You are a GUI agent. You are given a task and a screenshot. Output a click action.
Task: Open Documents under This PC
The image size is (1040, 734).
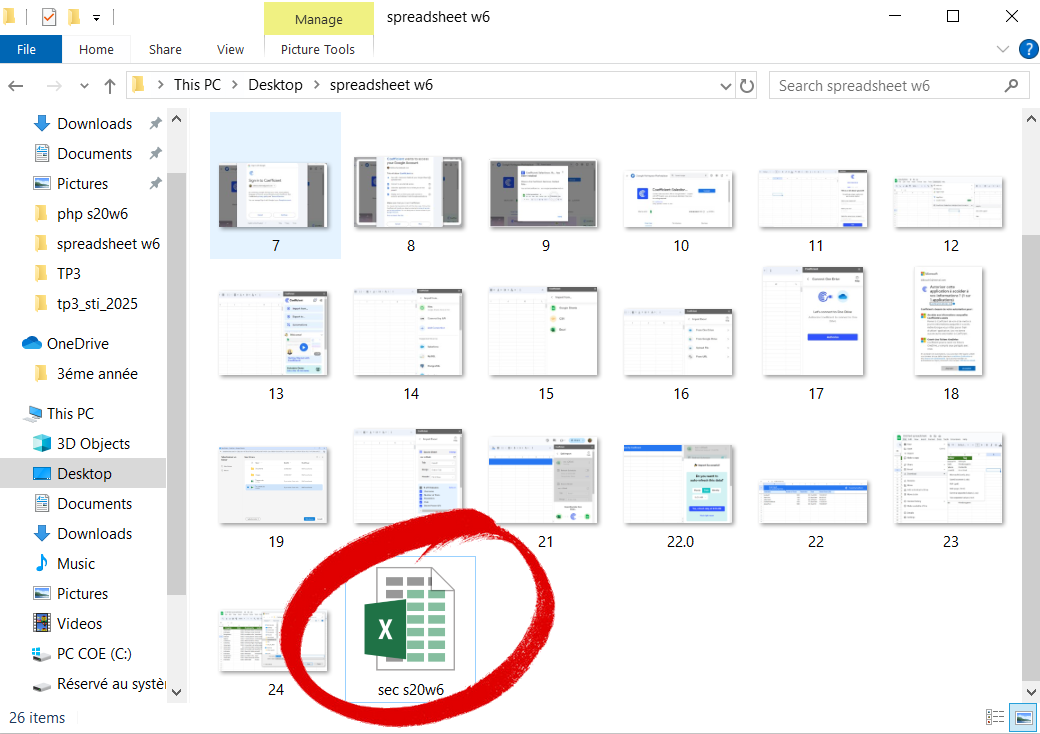94,504
